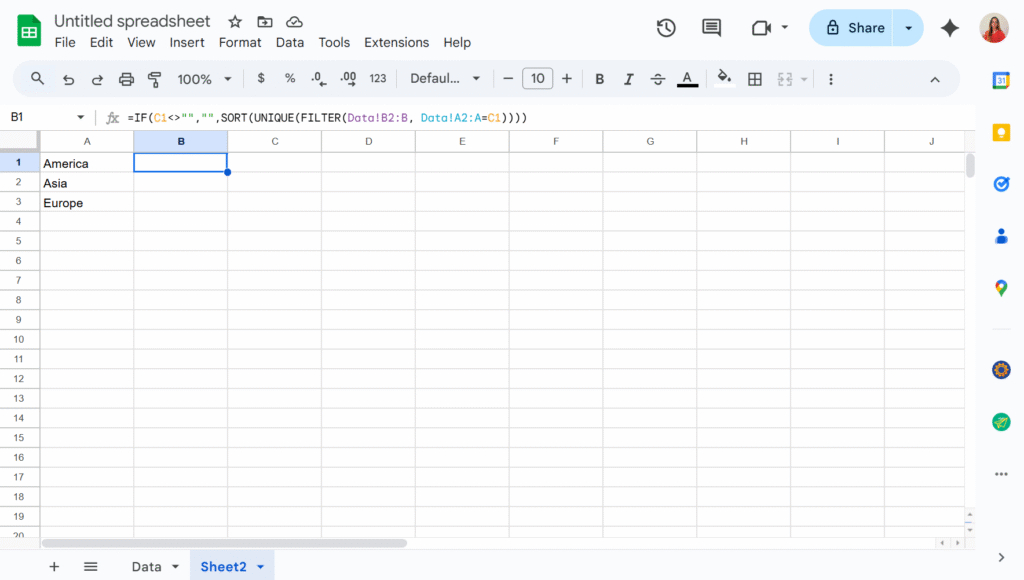
Task: Open the 100% zoom dropdown
Action: [204, 79]
